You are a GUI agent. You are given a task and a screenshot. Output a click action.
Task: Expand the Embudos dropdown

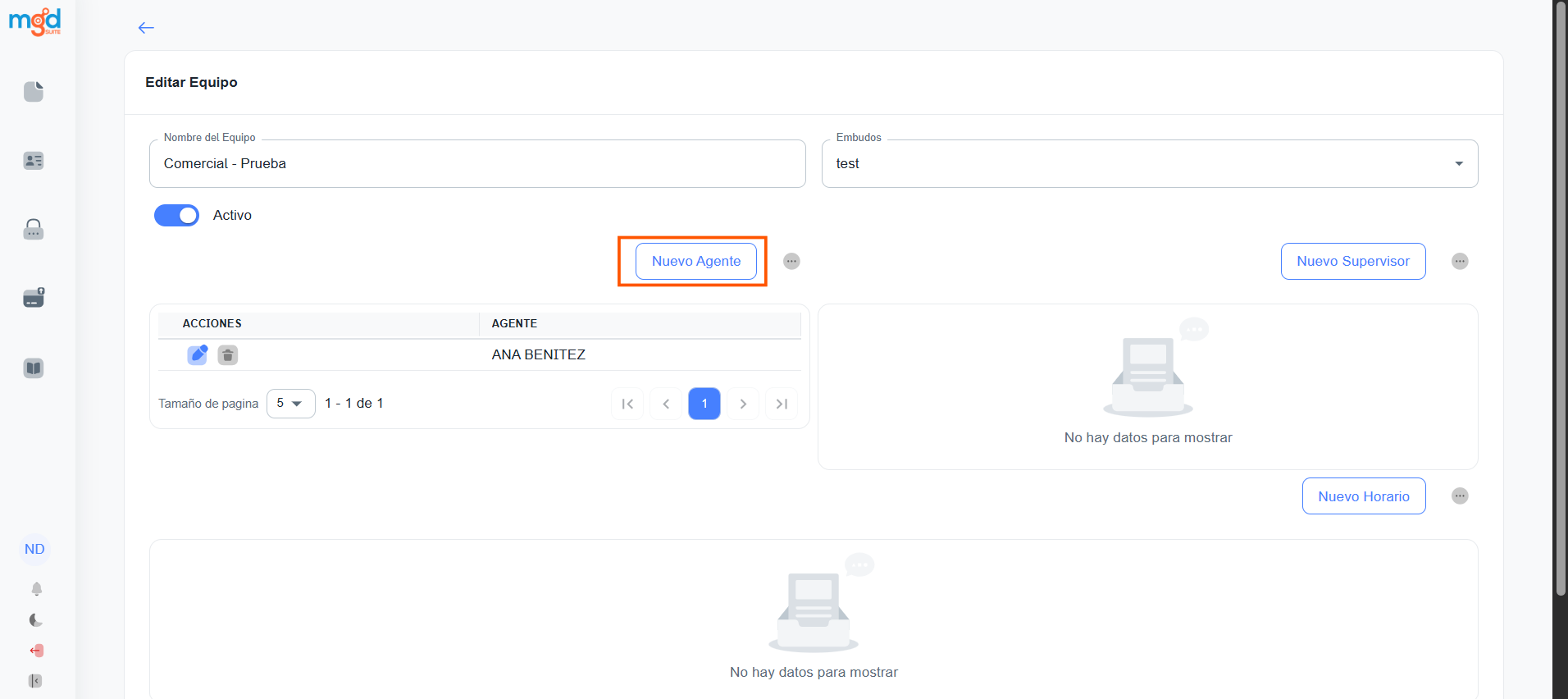[x=1458, y=163]
